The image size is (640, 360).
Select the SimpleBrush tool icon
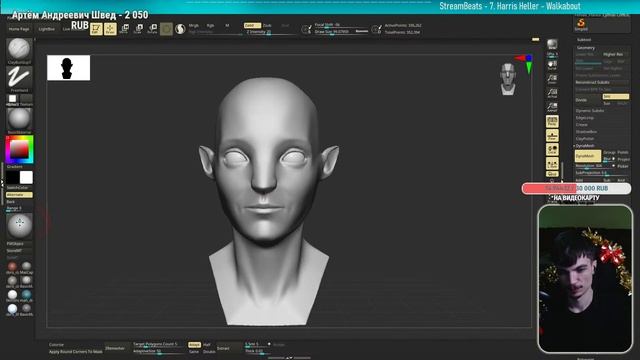pos(581,24)
